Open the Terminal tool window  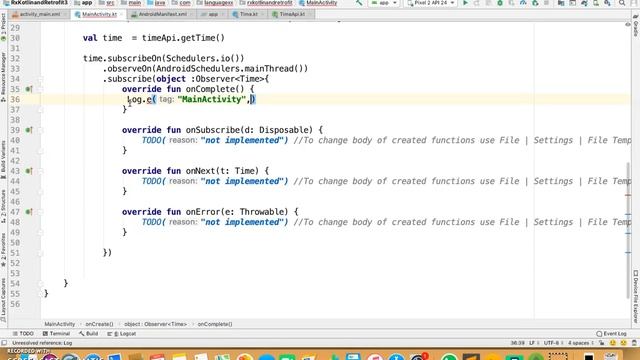pos(56,333)
